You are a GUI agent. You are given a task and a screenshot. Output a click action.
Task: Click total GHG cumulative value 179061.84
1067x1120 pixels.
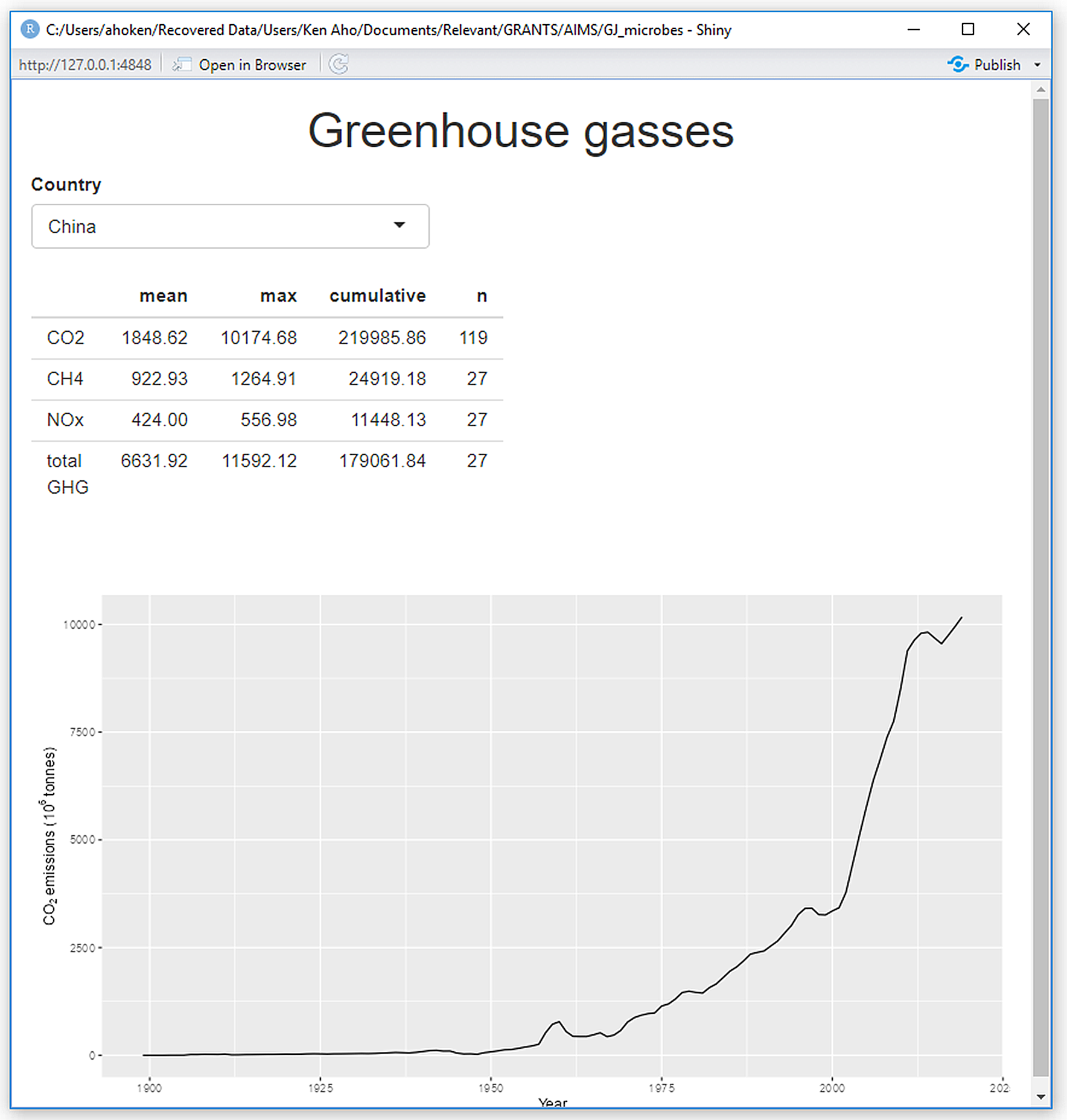coord(383,460)
